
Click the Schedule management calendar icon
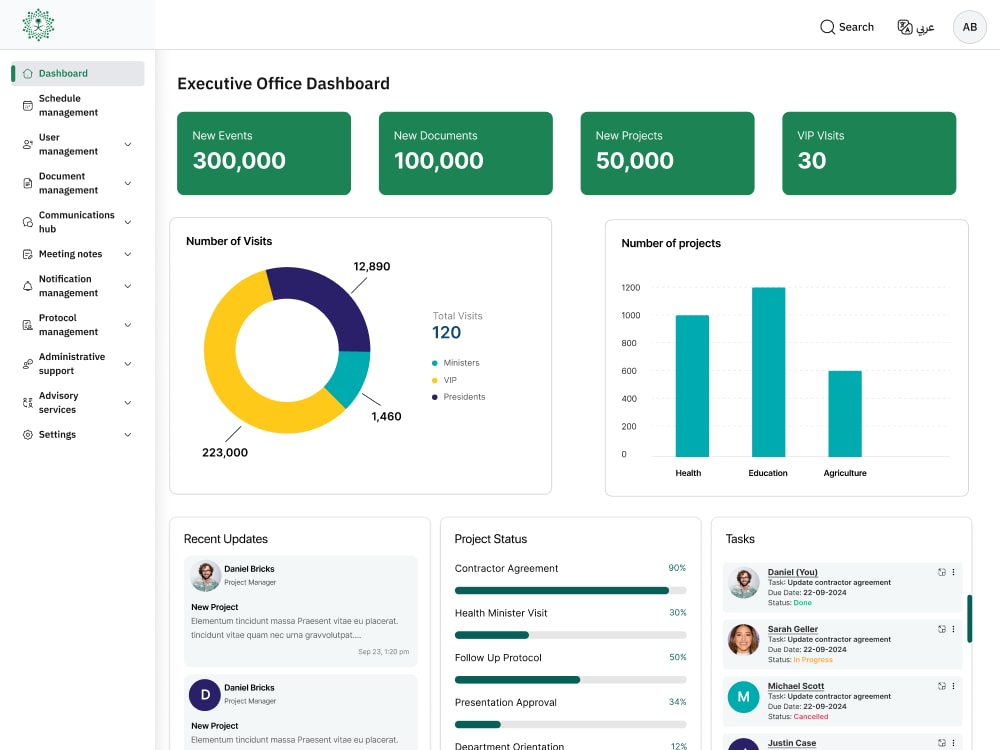tap(27, 106)
